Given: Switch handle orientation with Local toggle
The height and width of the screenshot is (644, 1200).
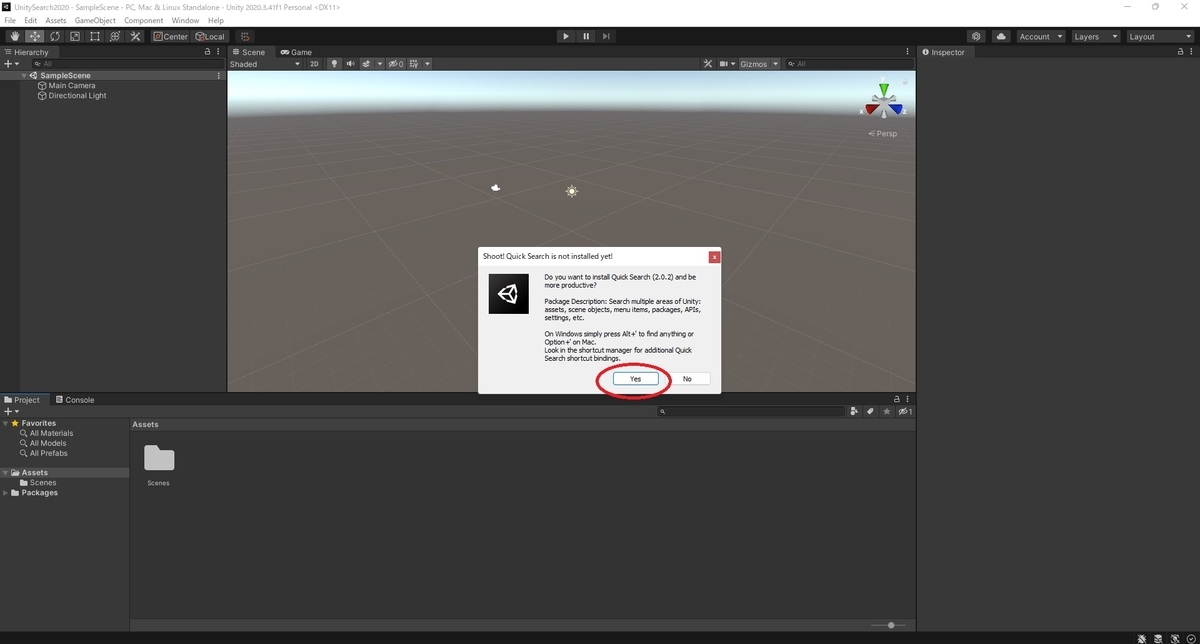Looking at the screenshot, I should click(210, 36).
